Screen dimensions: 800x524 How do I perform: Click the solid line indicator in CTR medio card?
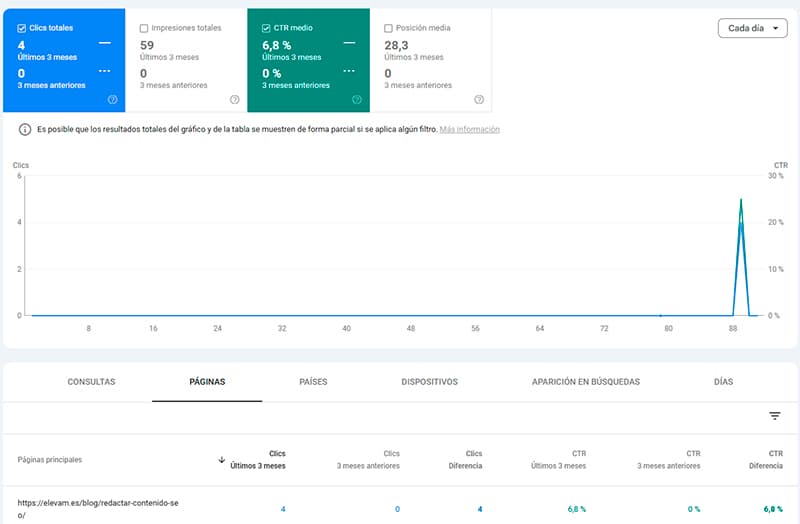coord(349,43)
